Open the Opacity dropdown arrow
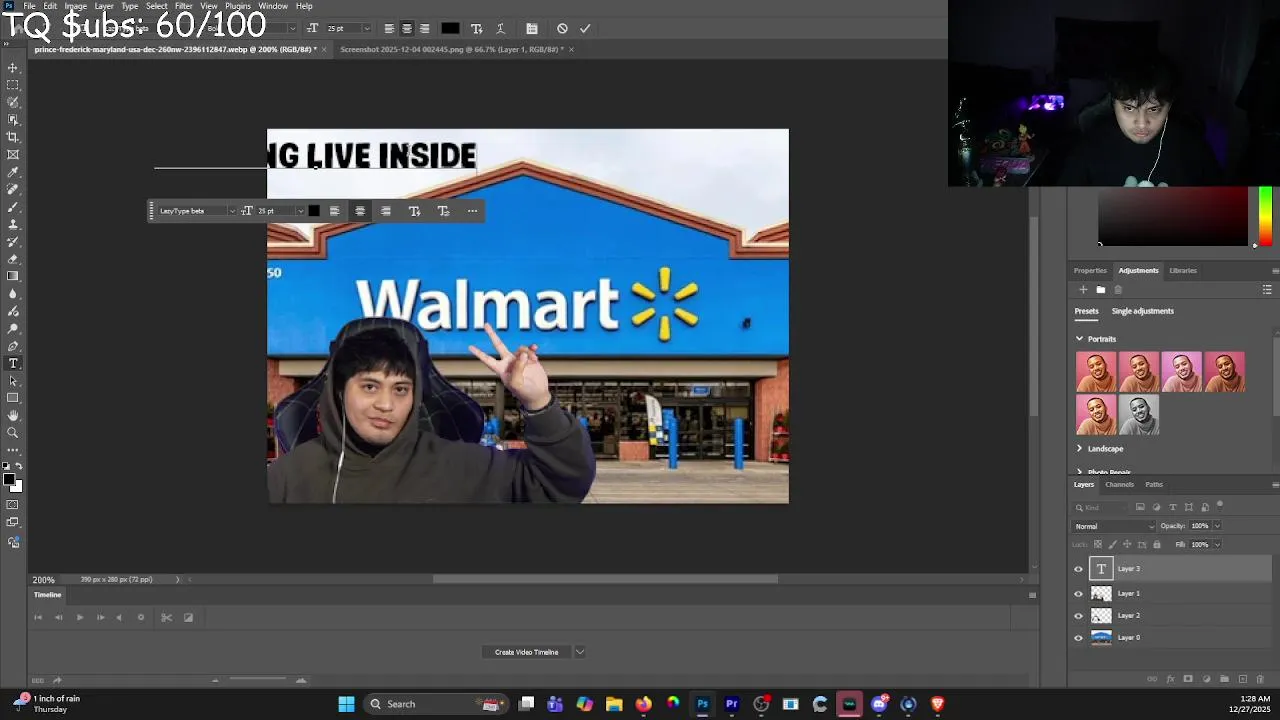1280x720 pixels. (x=1217, y=526)
